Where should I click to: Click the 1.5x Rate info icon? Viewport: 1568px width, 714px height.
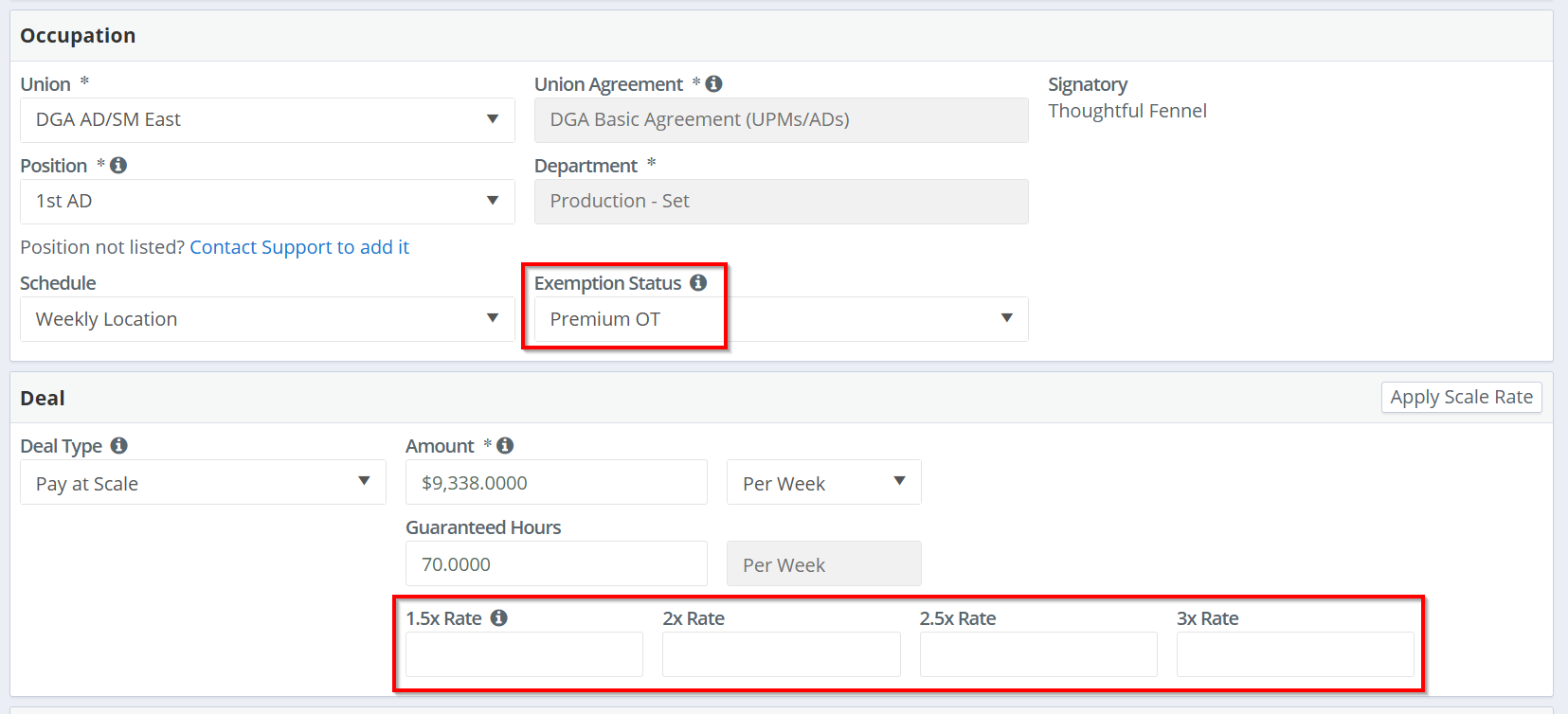point(498,618)
